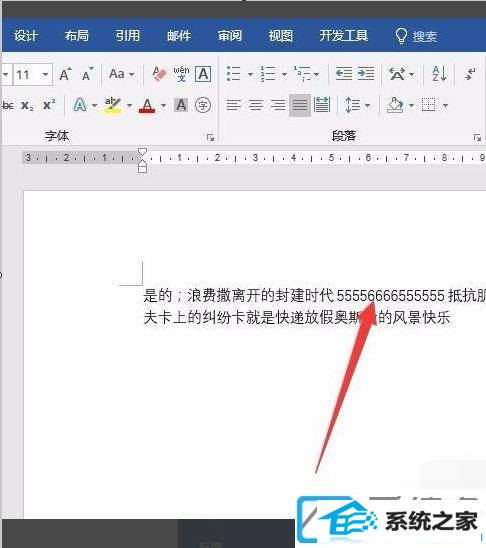Image resolution: width=486 pixels, height=548 pixels.
Task: Switch to the 视图 tab
Action: 280,36
